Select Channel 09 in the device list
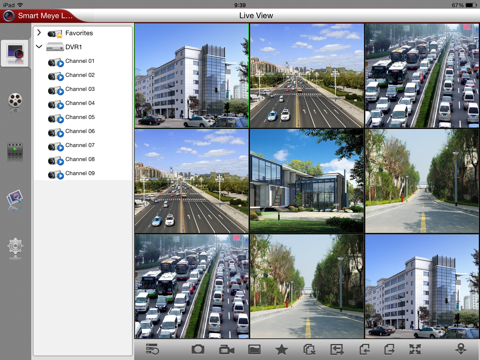This screenshot has width=480, height=360. 80,173
